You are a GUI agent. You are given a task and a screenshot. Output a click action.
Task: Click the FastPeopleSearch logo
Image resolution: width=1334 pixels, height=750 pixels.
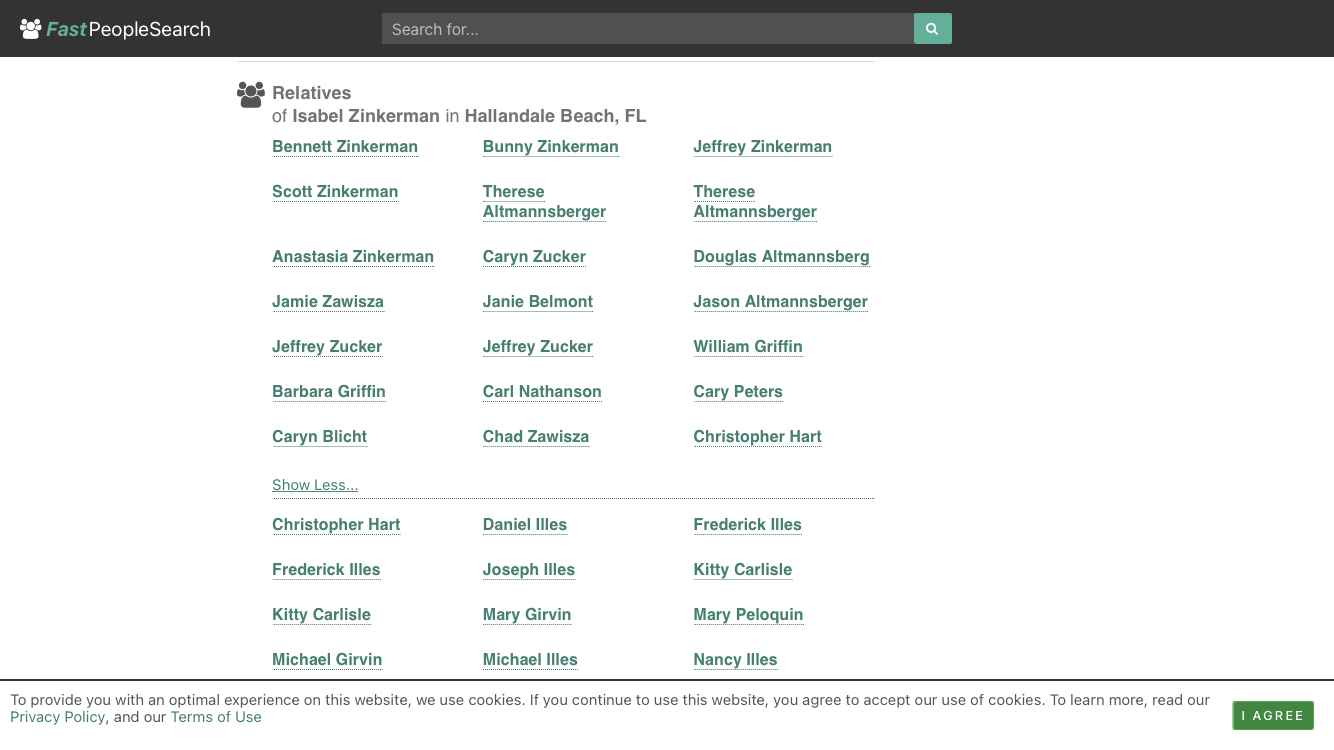(x=115, y=29)
